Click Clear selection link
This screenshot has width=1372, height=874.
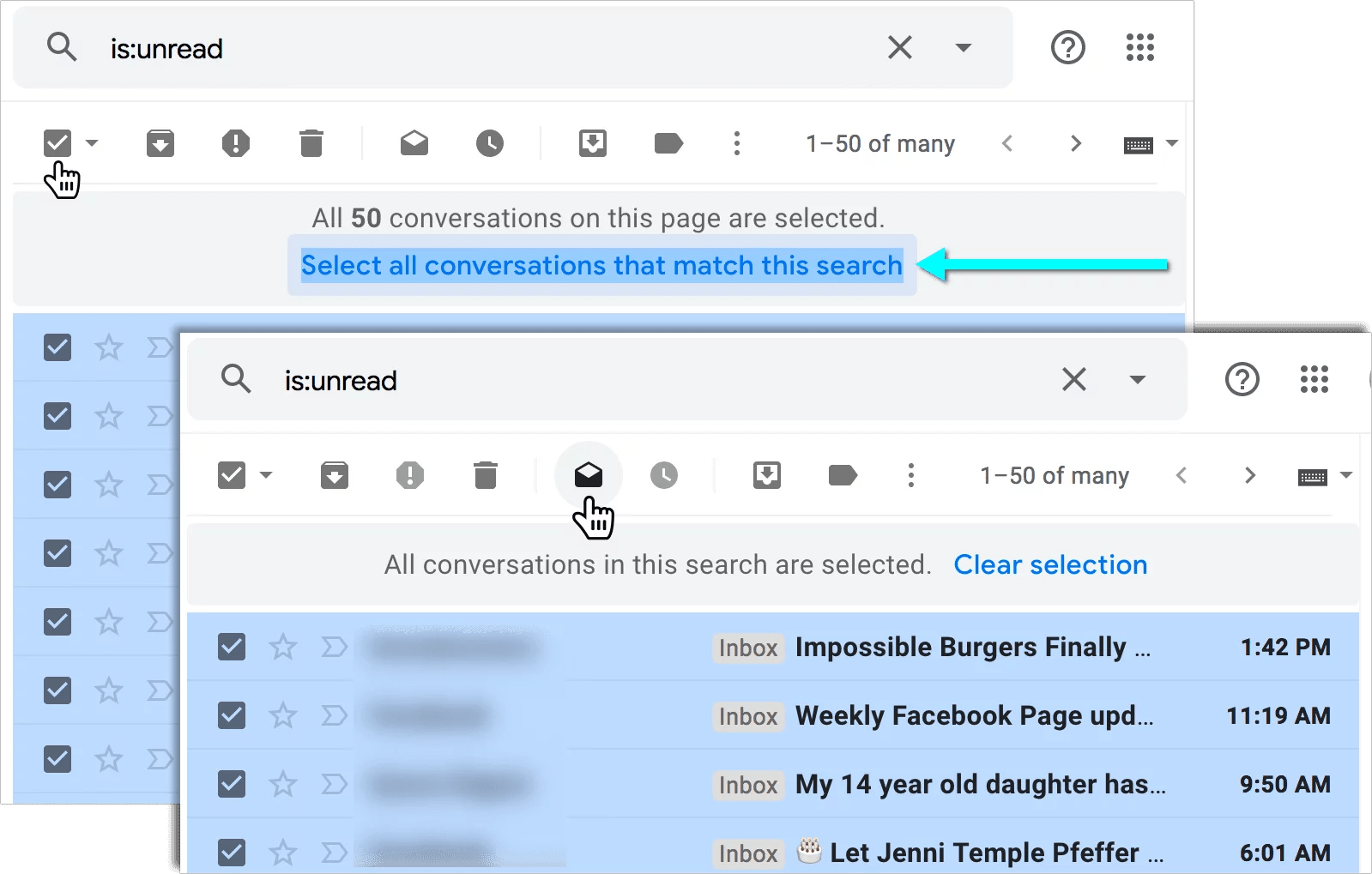[x=1050, y=565]
